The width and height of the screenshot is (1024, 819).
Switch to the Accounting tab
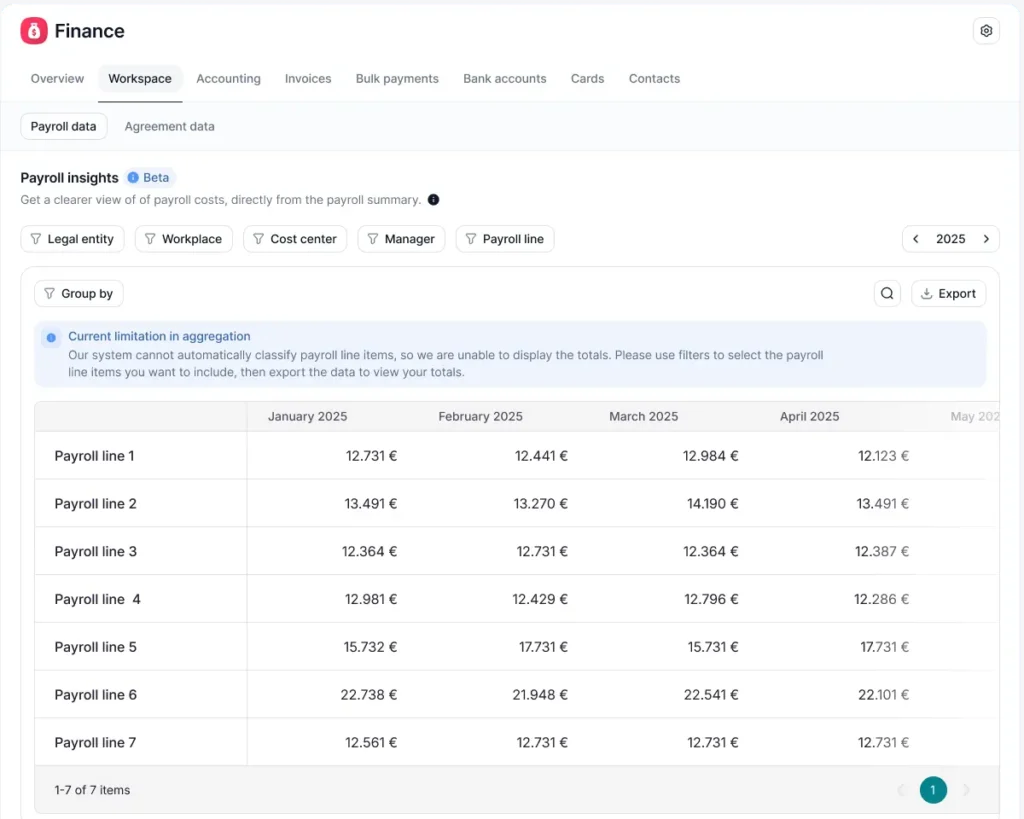pos(229,78)
